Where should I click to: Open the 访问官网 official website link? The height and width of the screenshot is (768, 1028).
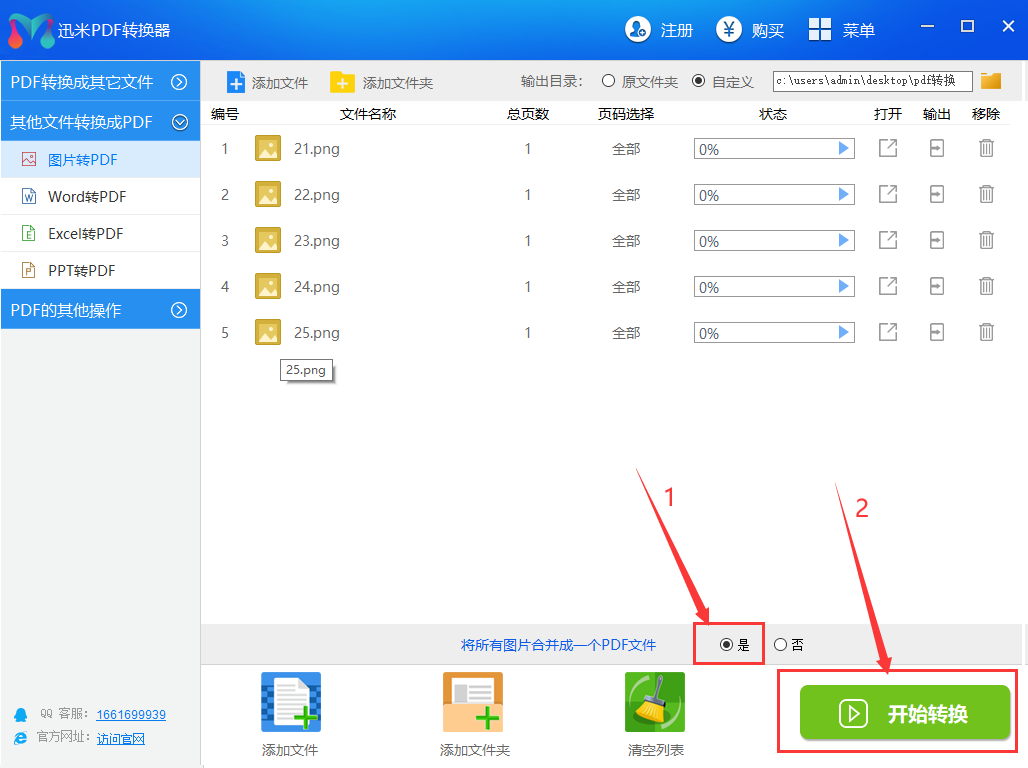120,739
